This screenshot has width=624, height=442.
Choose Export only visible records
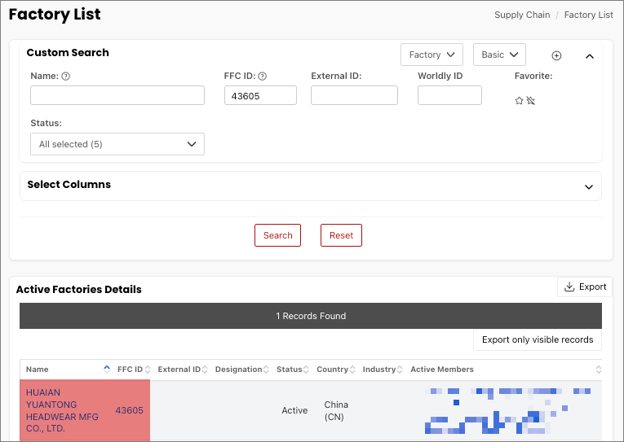[x=537, y=340]
